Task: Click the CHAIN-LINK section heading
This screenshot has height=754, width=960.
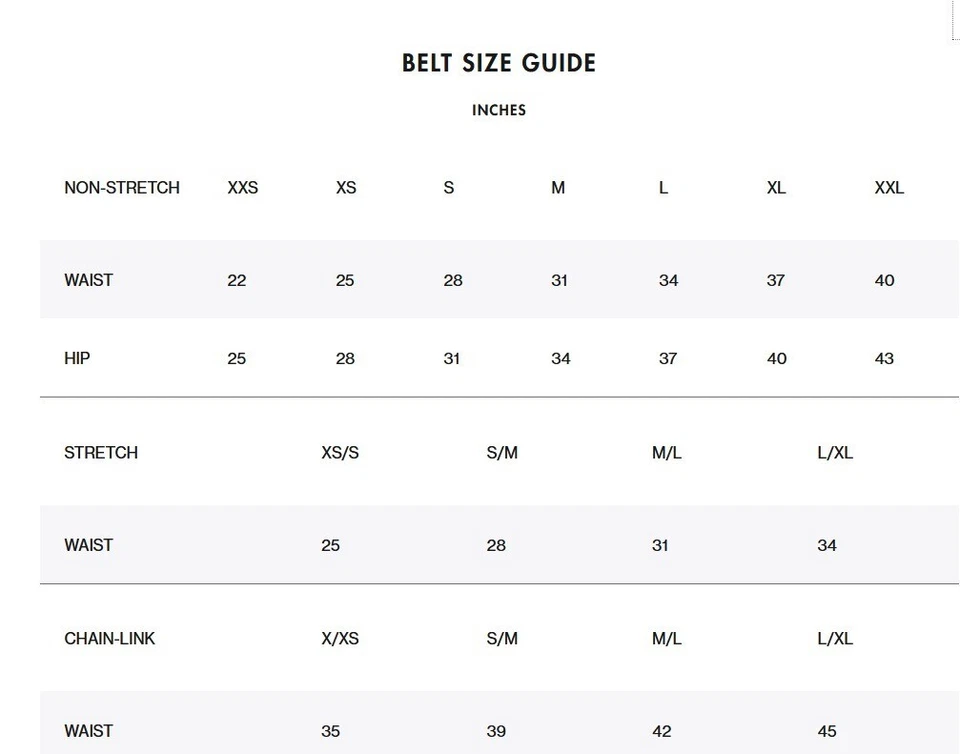Action: tap(109, 638)
